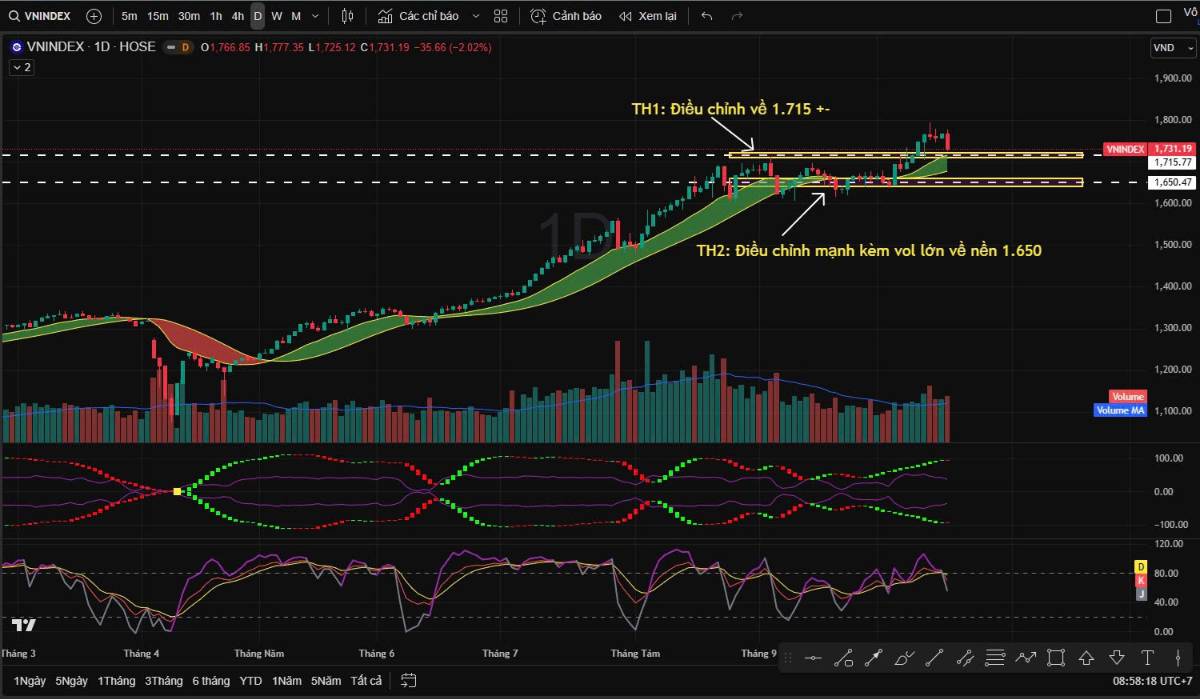This screenshot has height=699, width=1200.
Task: Select the 1h timeframe
Action: point(216,16)
